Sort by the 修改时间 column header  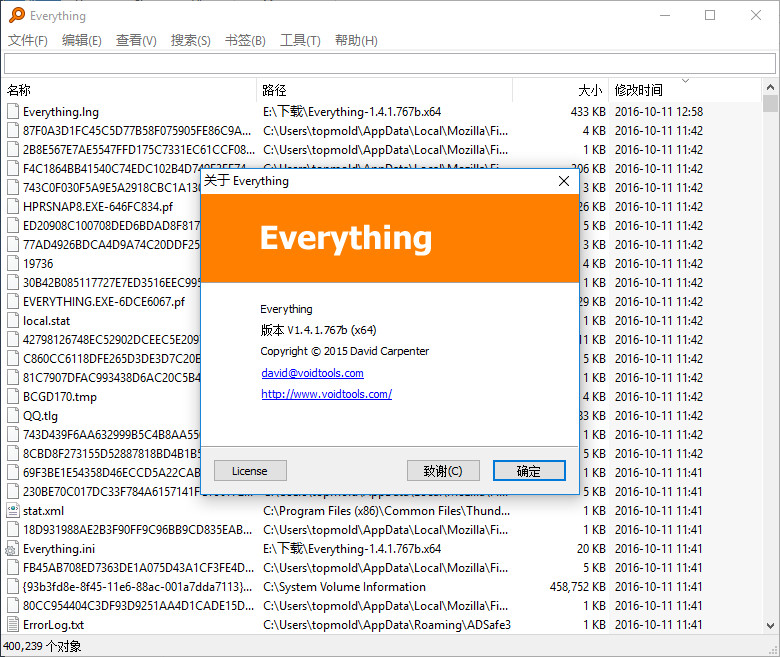(x=685, y=90)
